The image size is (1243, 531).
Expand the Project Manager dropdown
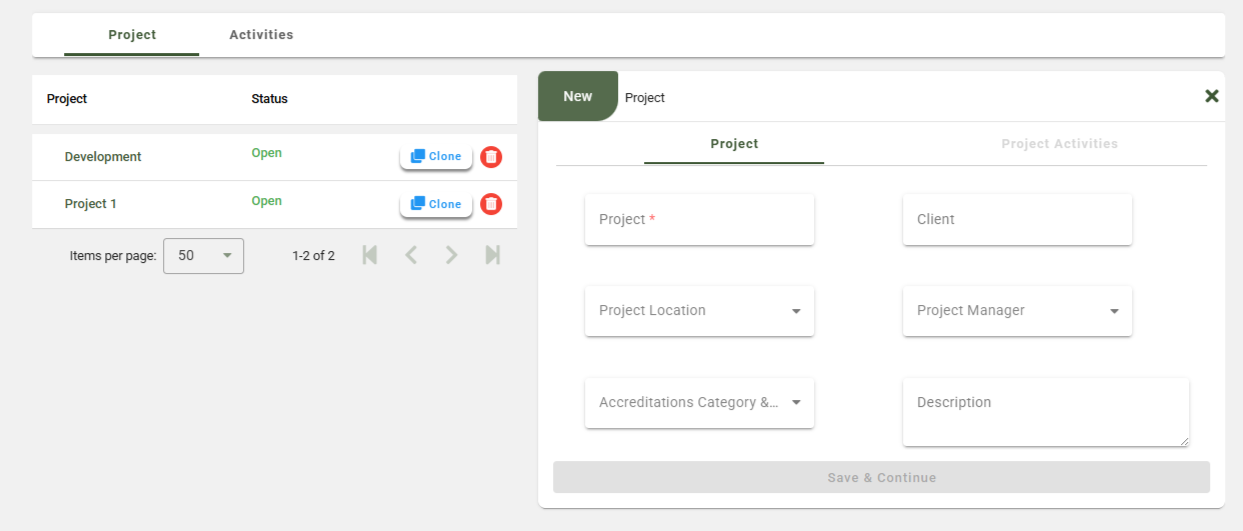point(1017,311)
